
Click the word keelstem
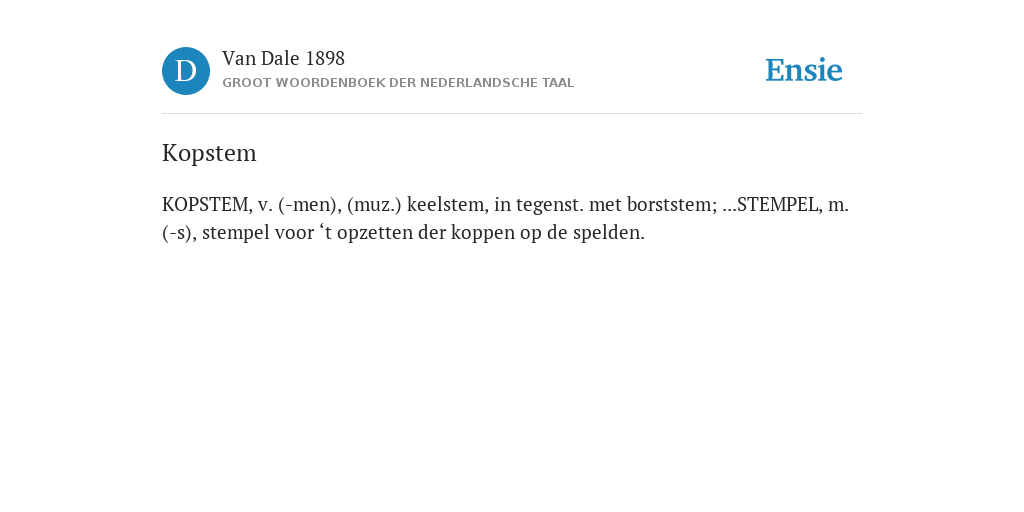447,204
